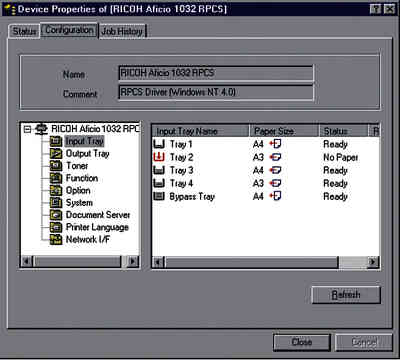Select Output Tray in the tree

pos(88,154)
